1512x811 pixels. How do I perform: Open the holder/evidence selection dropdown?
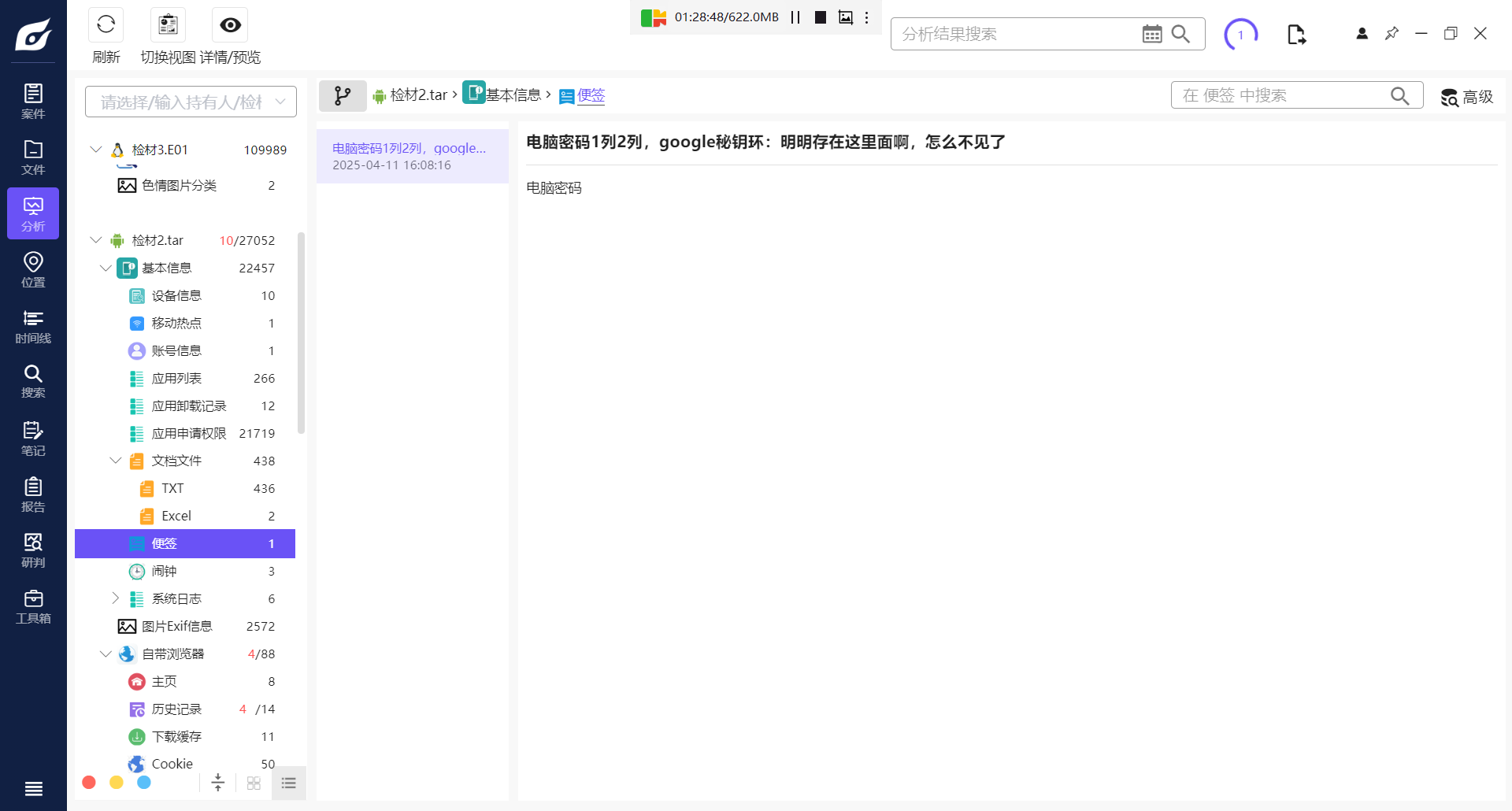tap(191, 102)
